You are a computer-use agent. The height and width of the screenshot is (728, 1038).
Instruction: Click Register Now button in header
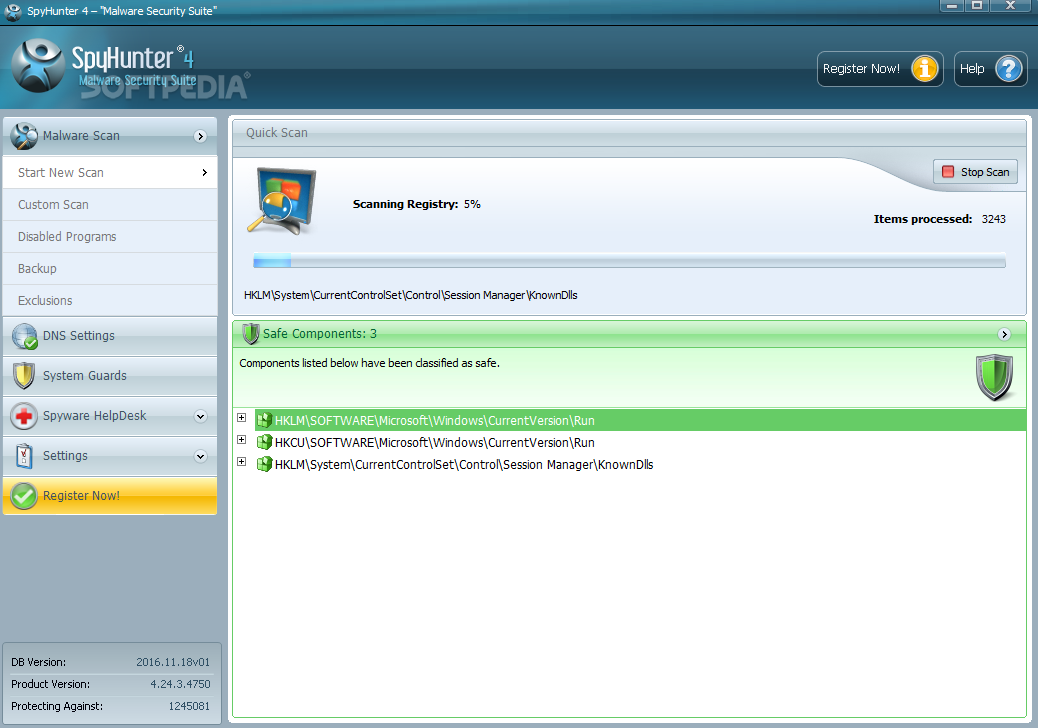pos(880,69)
